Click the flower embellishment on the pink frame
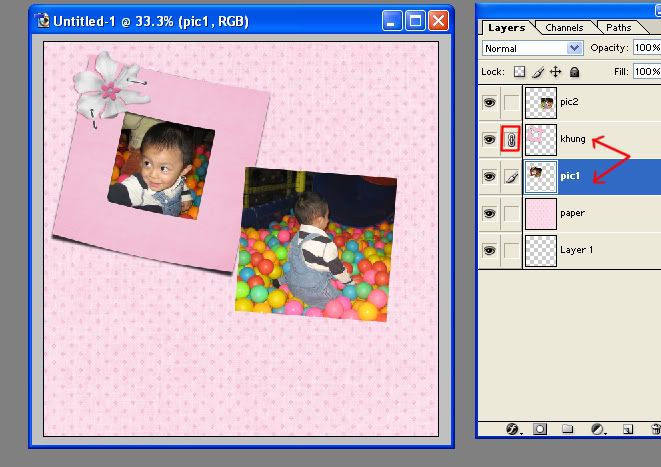The width and height of the screenshot is (661, 467). click(110, 87)
